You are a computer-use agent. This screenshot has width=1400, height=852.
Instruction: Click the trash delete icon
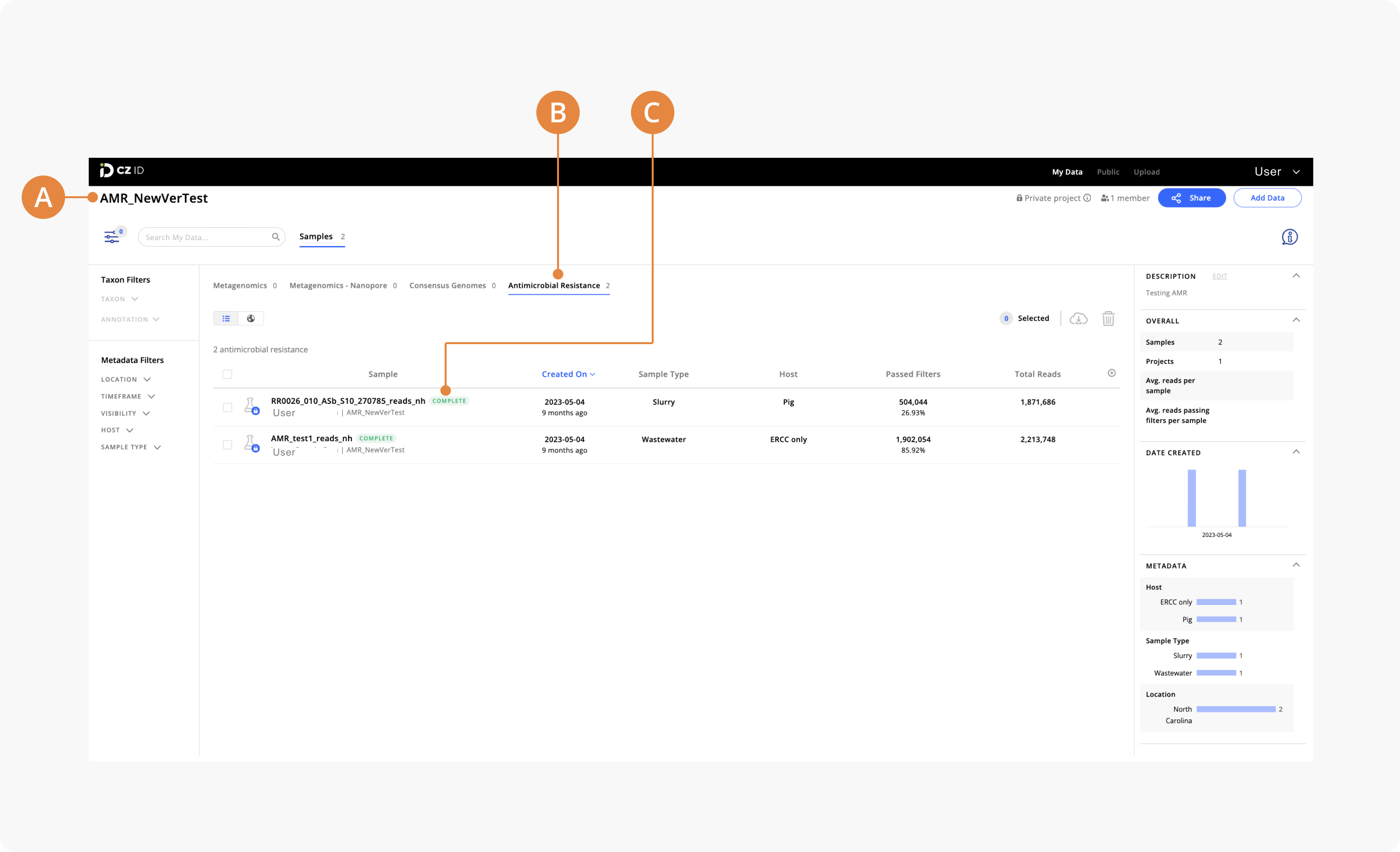1109,319
